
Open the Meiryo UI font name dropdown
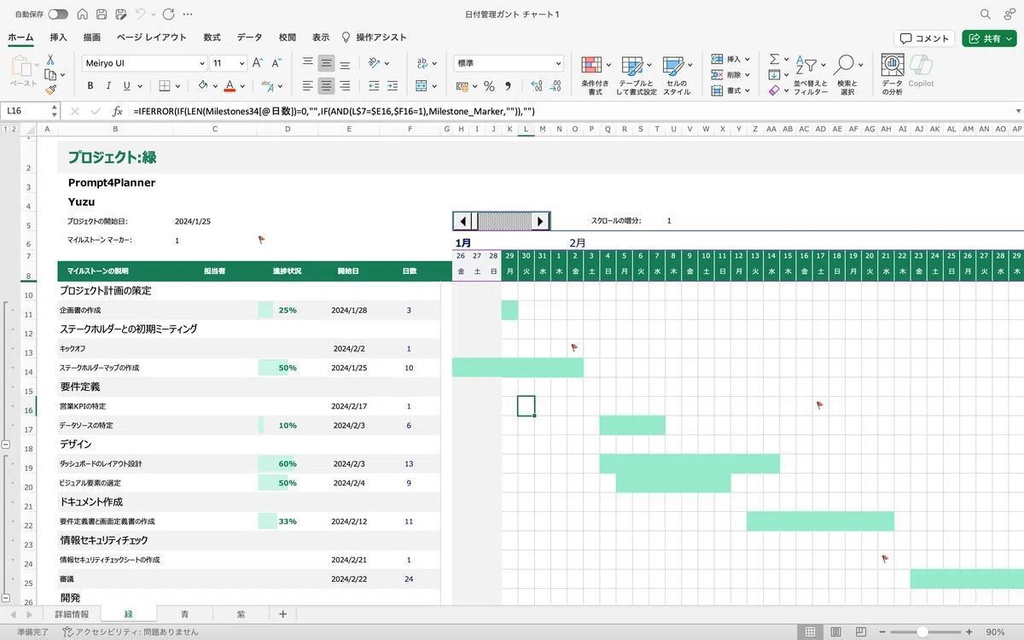point(201,63)
